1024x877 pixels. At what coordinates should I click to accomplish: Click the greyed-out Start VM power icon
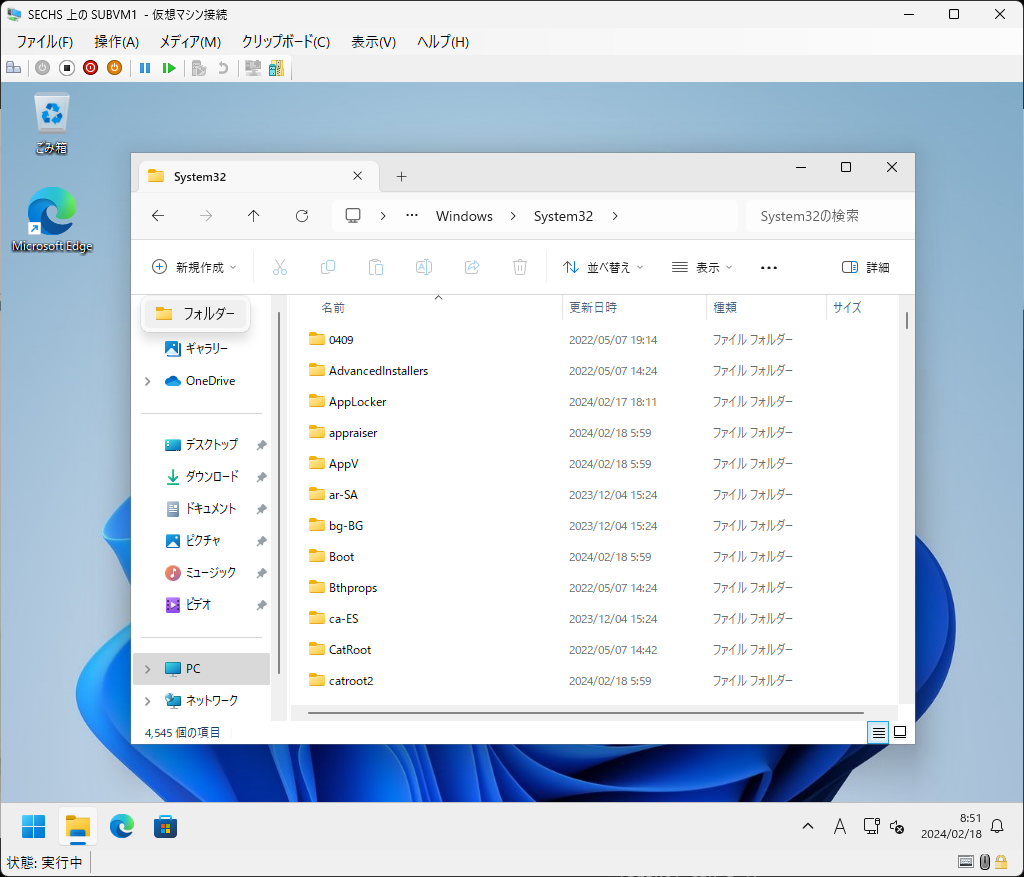click(42, 68)
